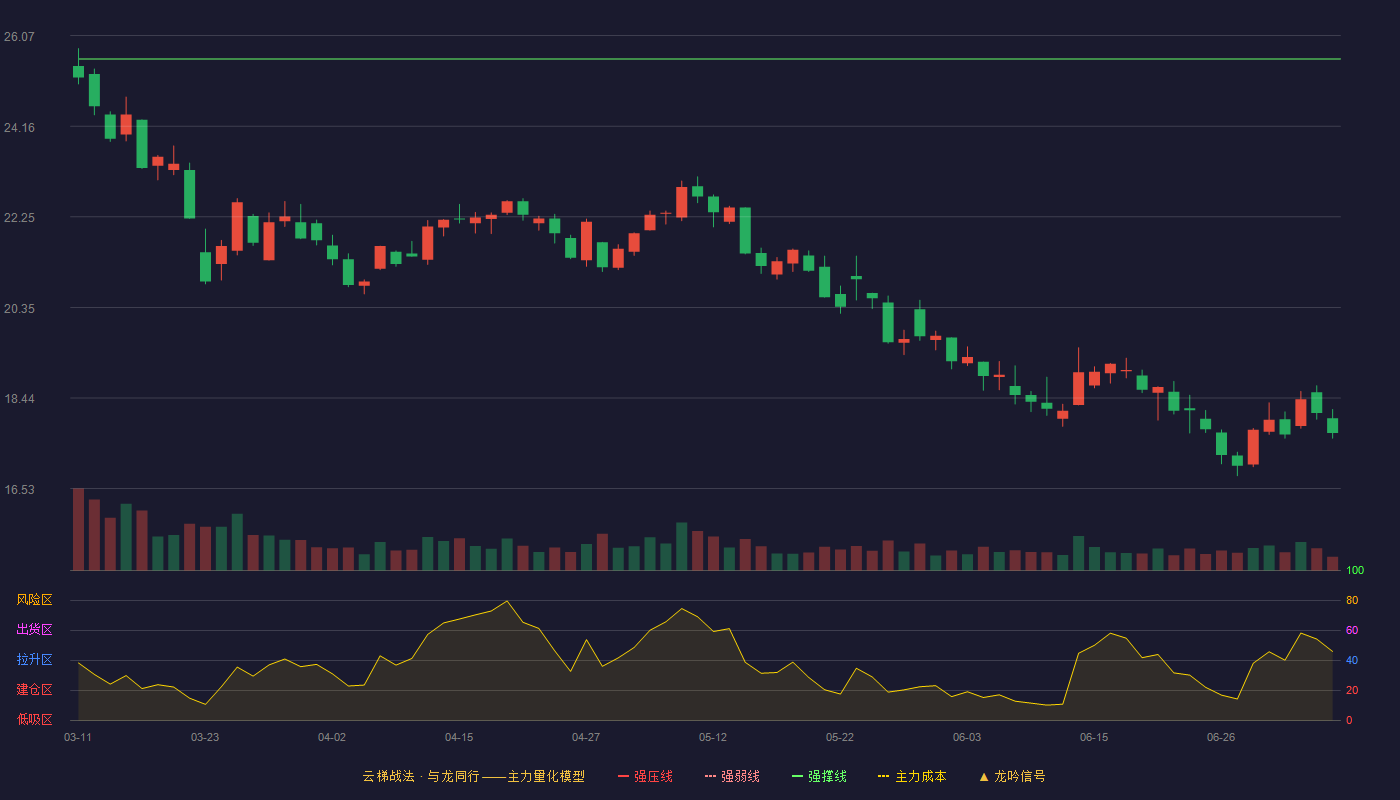Click the 40 indicator scale value
Image resolution: width=1400 pixels, height=800 pixels.
[1352, 660]
